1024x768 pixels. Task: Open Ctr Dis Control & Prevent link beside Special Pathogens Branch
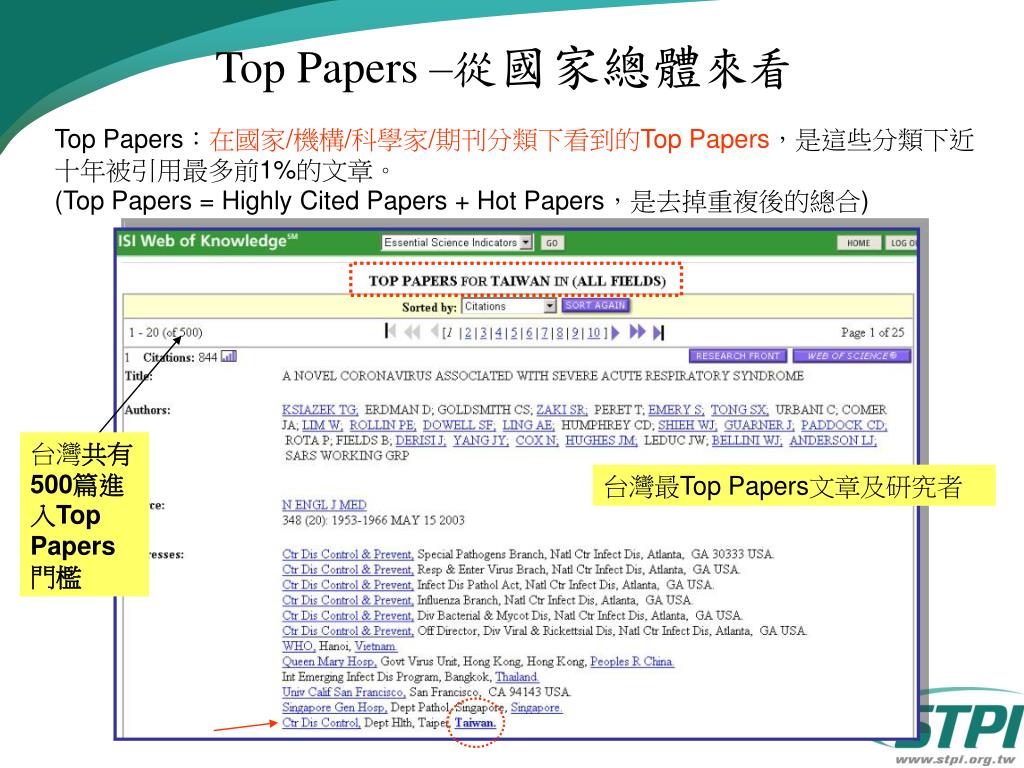click(347, 554)
